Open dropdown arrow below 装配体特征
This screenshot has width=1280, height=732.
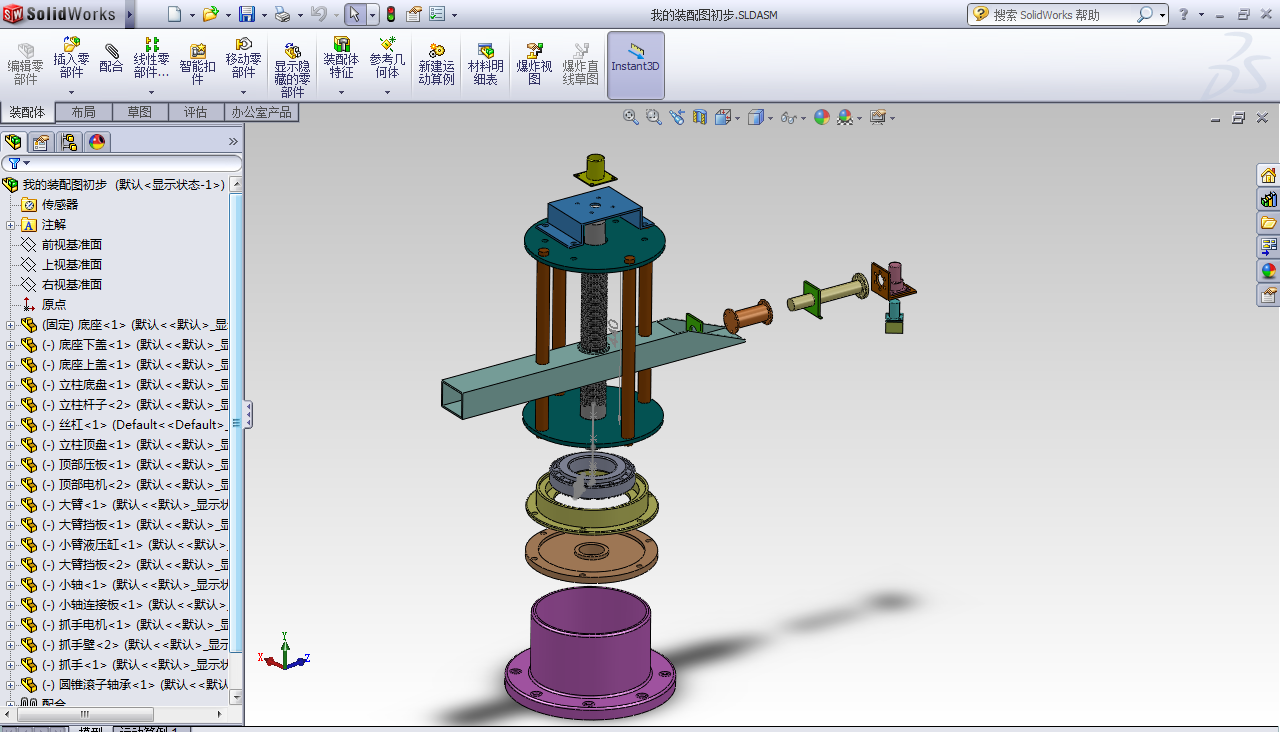[x=341, y=92]
